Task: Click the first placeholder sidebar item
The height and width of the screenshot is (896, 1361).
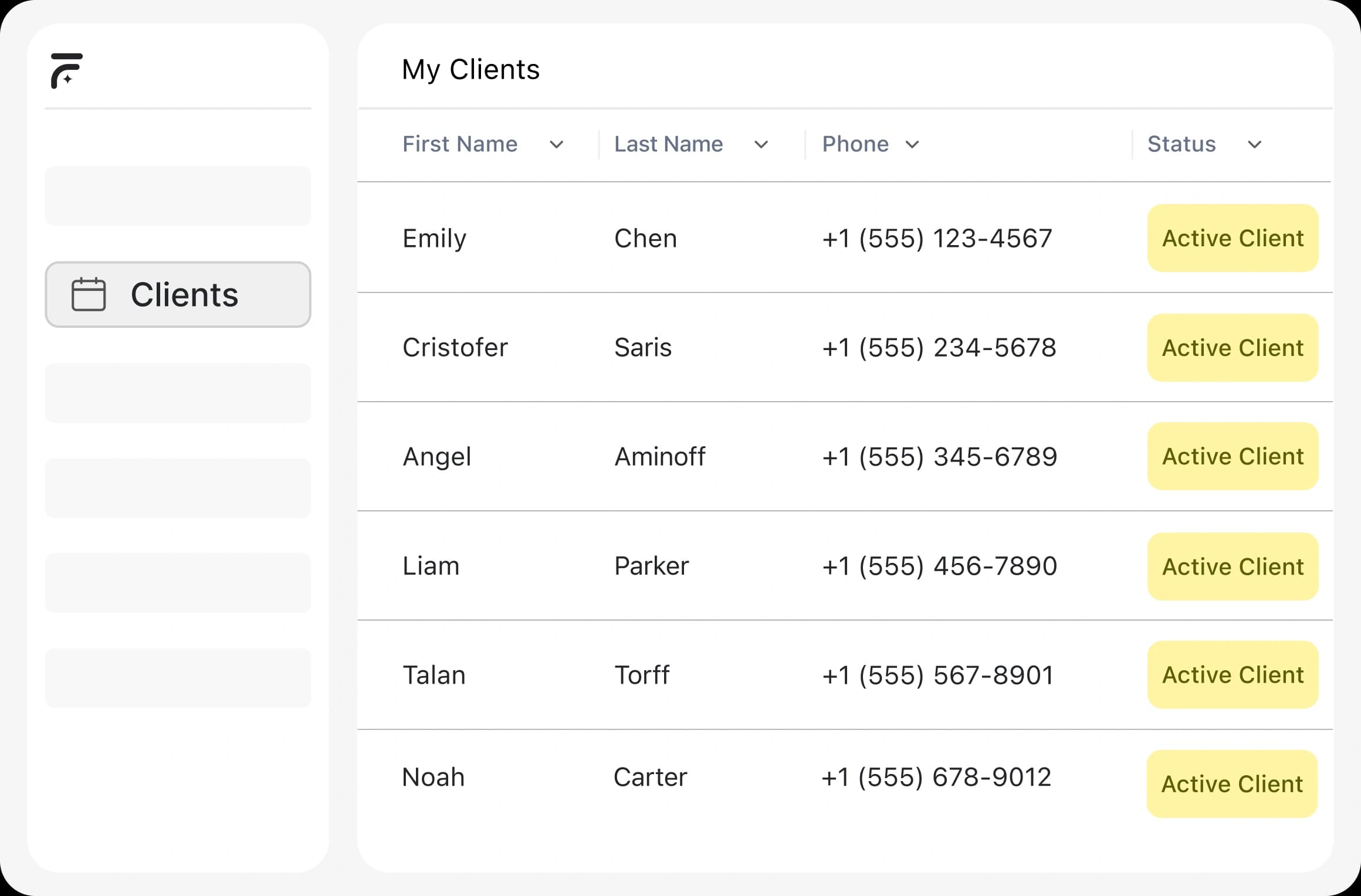Action: pos(178,196)
